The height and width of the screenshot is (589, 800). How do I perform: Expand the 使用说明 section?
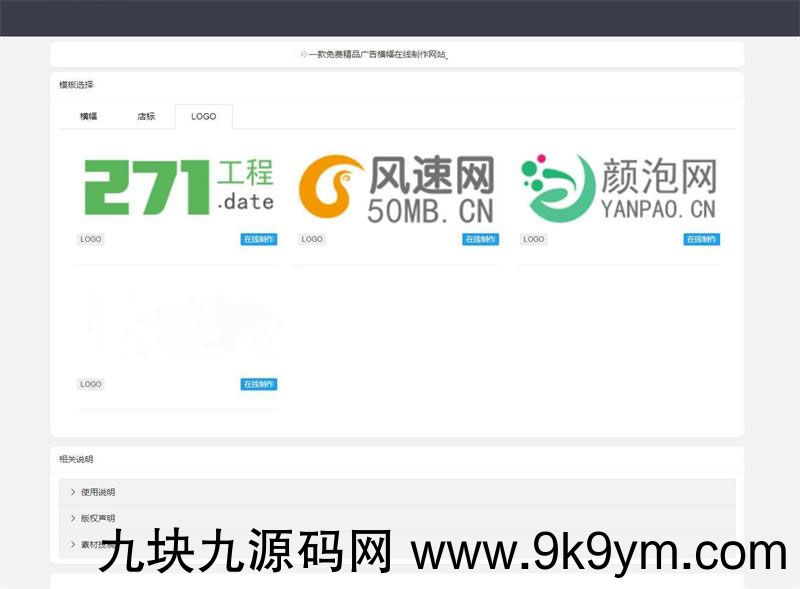tap(98, 492)
